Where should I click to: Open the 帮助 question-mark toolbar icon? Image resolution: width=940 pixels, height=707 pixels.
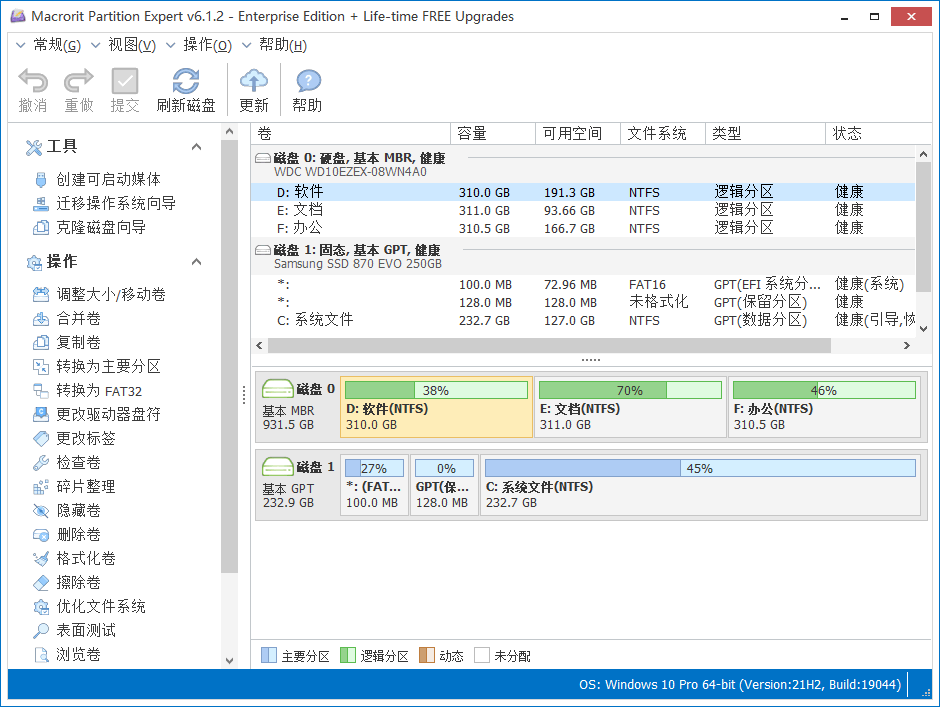point(308,80)
